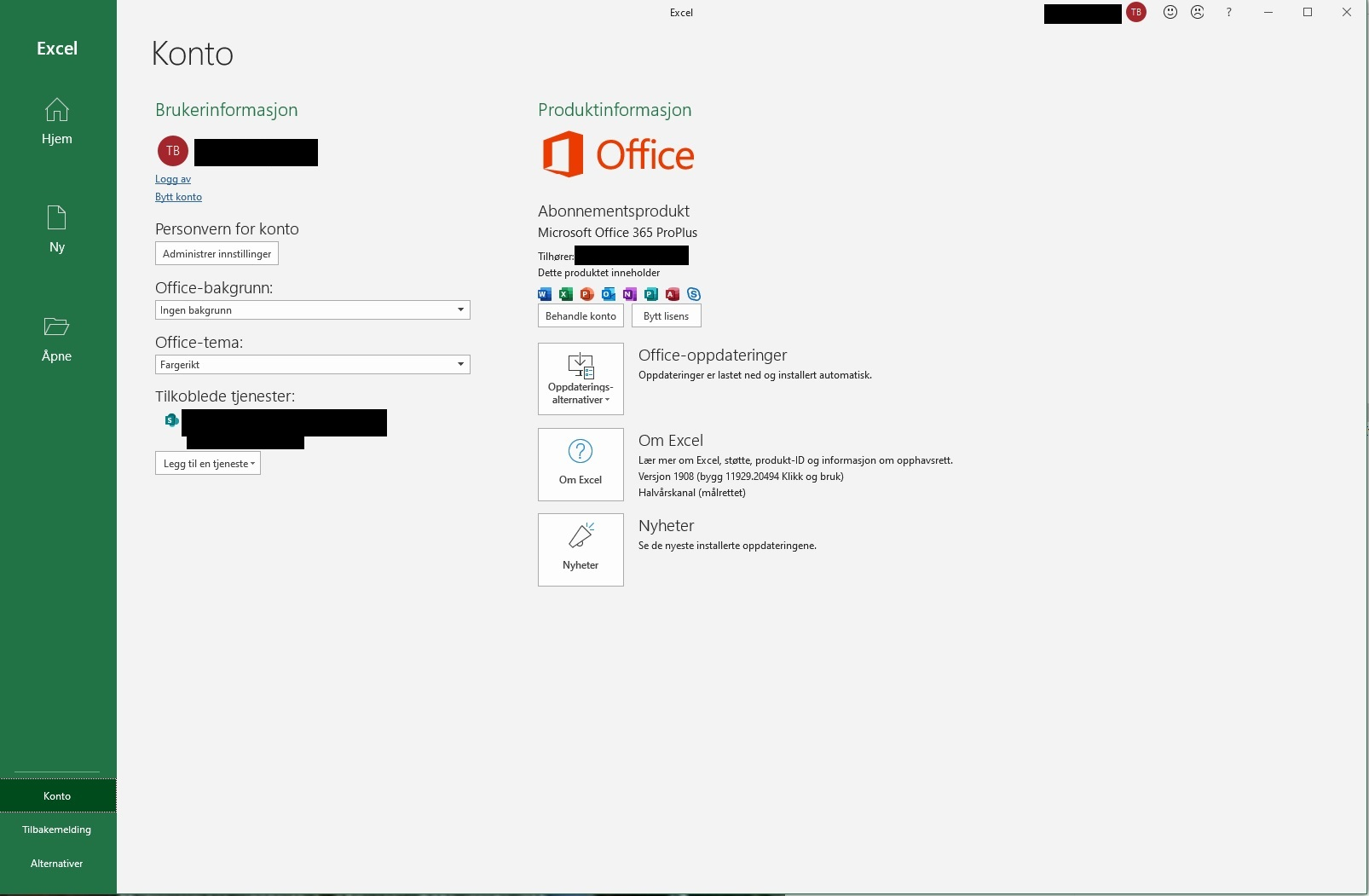Click the Brukerinformasjon heading
The height and width of the screenshot is (896, 1369).
click(x=227, y=110)
